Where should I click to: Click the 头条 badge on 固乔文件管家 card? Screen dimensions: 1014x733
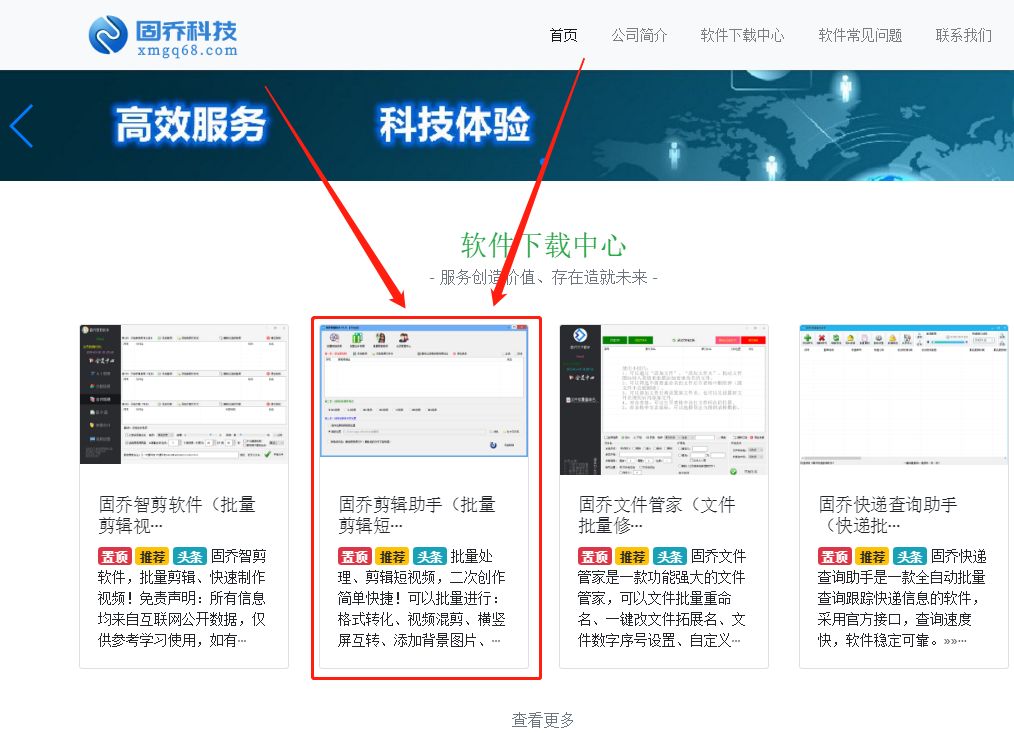(x=669, y=556)
